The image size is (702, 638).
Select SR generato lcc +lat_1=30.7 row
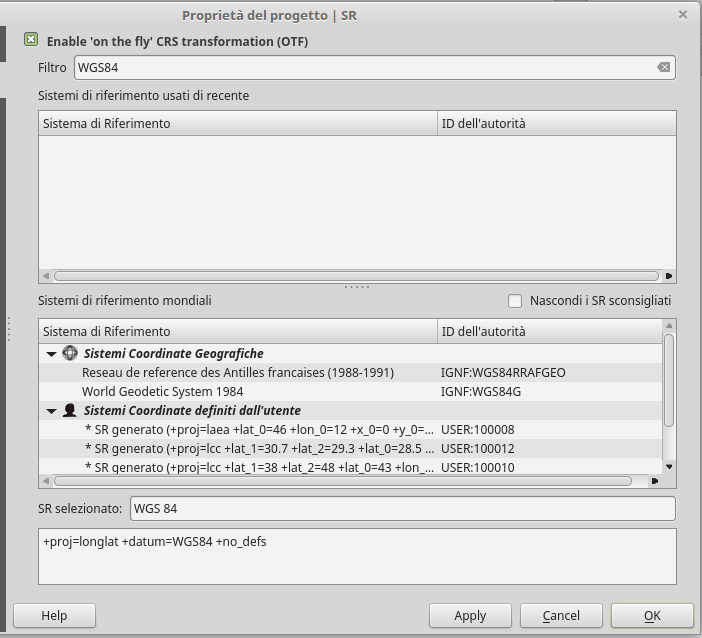(x=350, y=449)
